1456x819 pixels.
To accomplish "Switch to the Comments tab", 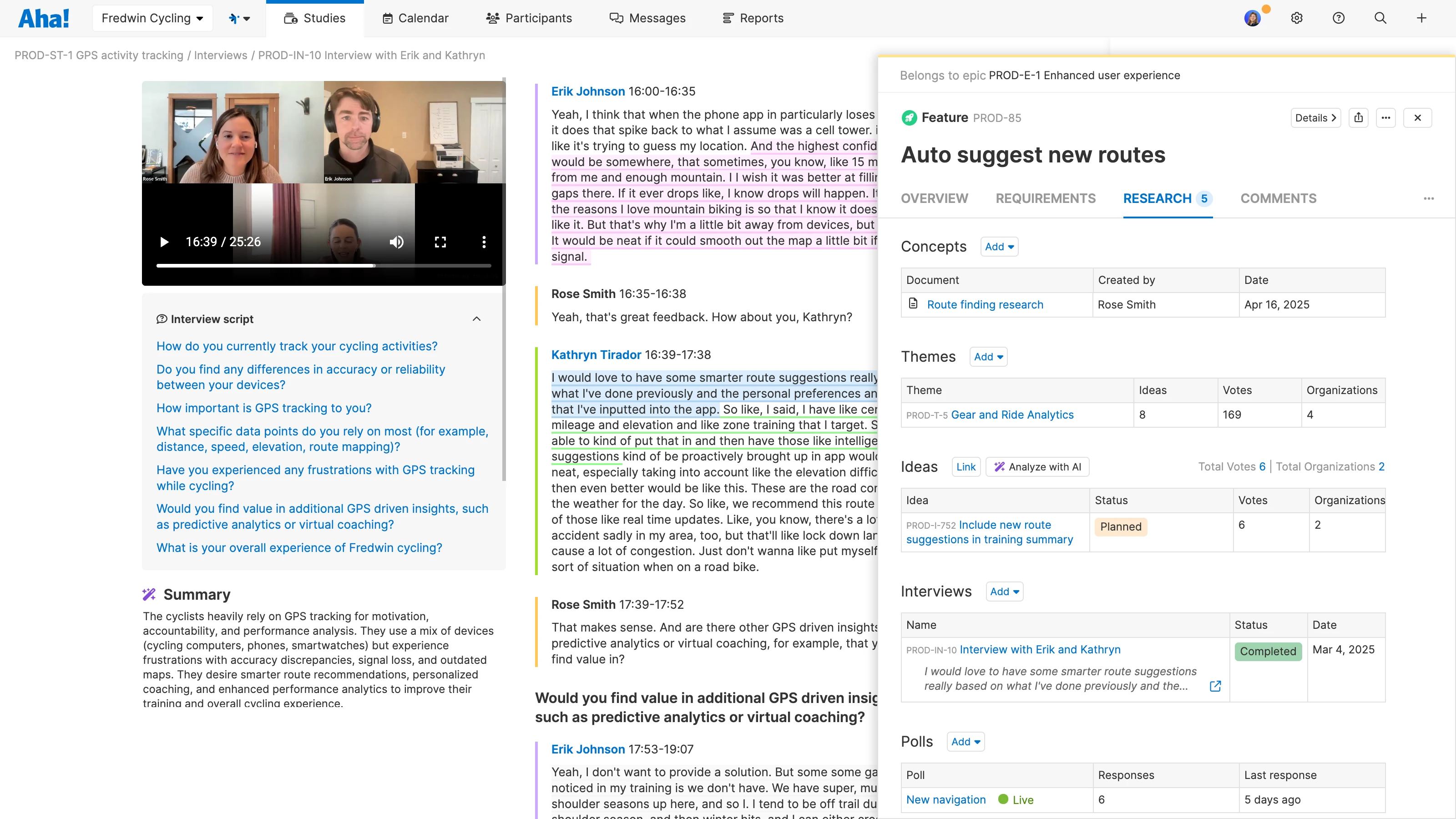I will 1279,198.
